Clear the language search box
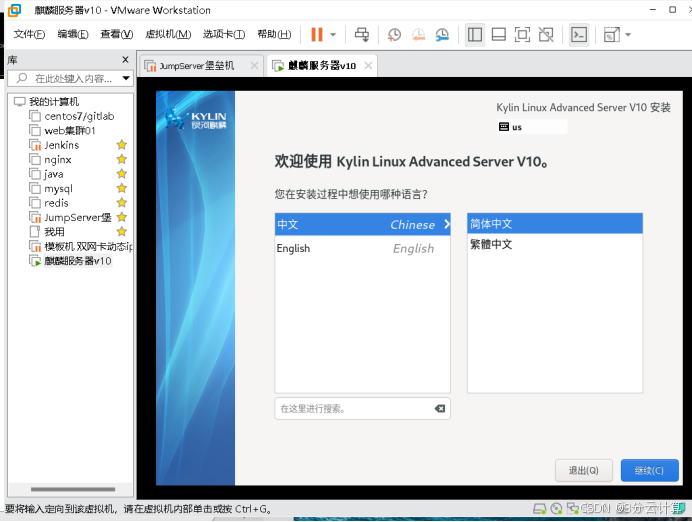Viewport: 692px width, 522px height. [x=440, y=409]
